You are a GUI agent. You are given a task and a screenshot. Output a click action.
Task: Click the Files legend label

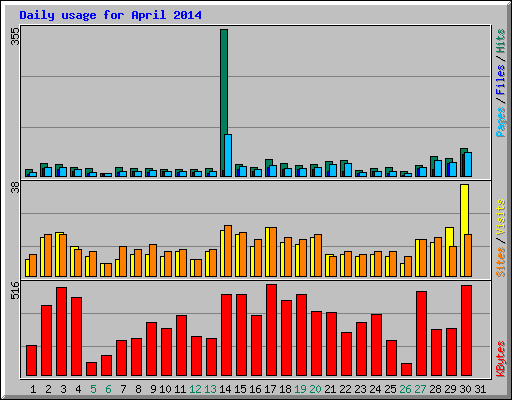point(501,79)
